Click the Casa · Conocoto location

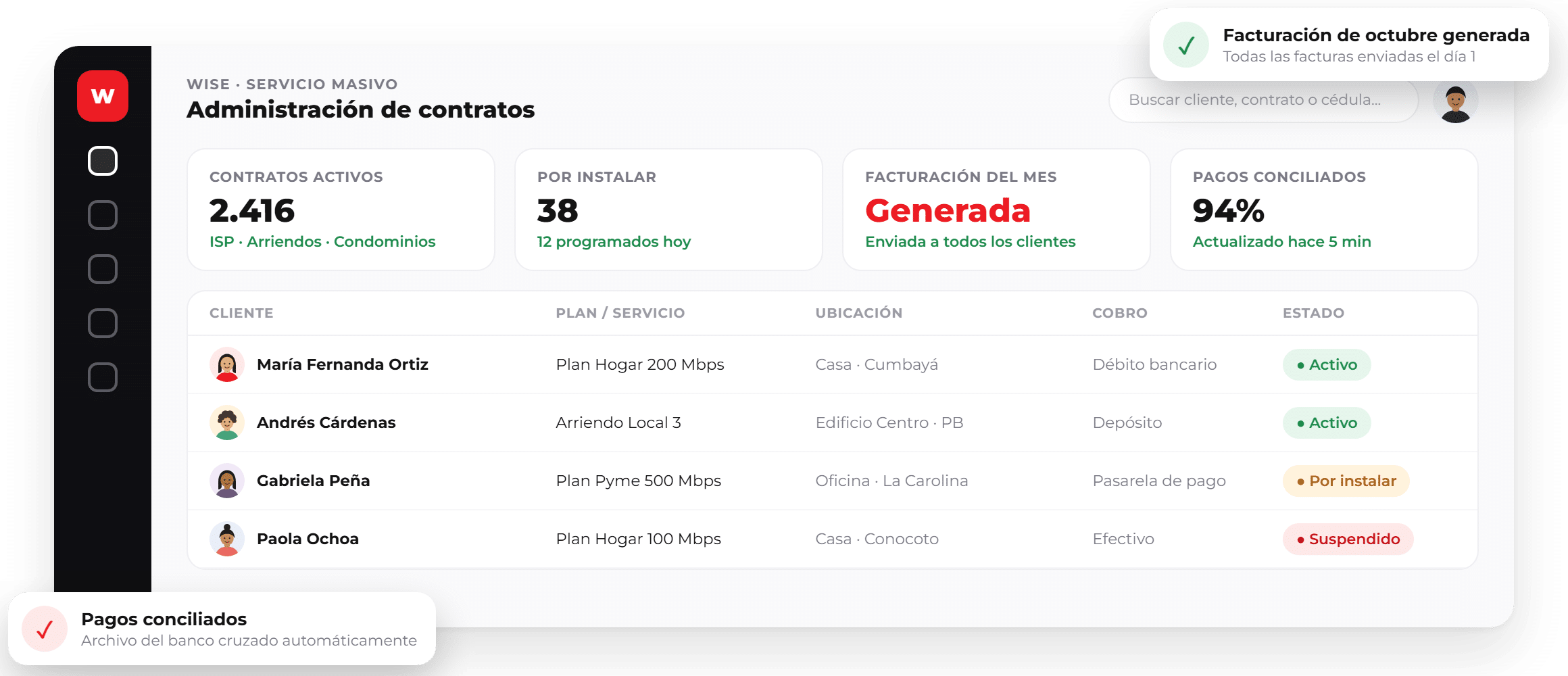[x=877, y=539]
